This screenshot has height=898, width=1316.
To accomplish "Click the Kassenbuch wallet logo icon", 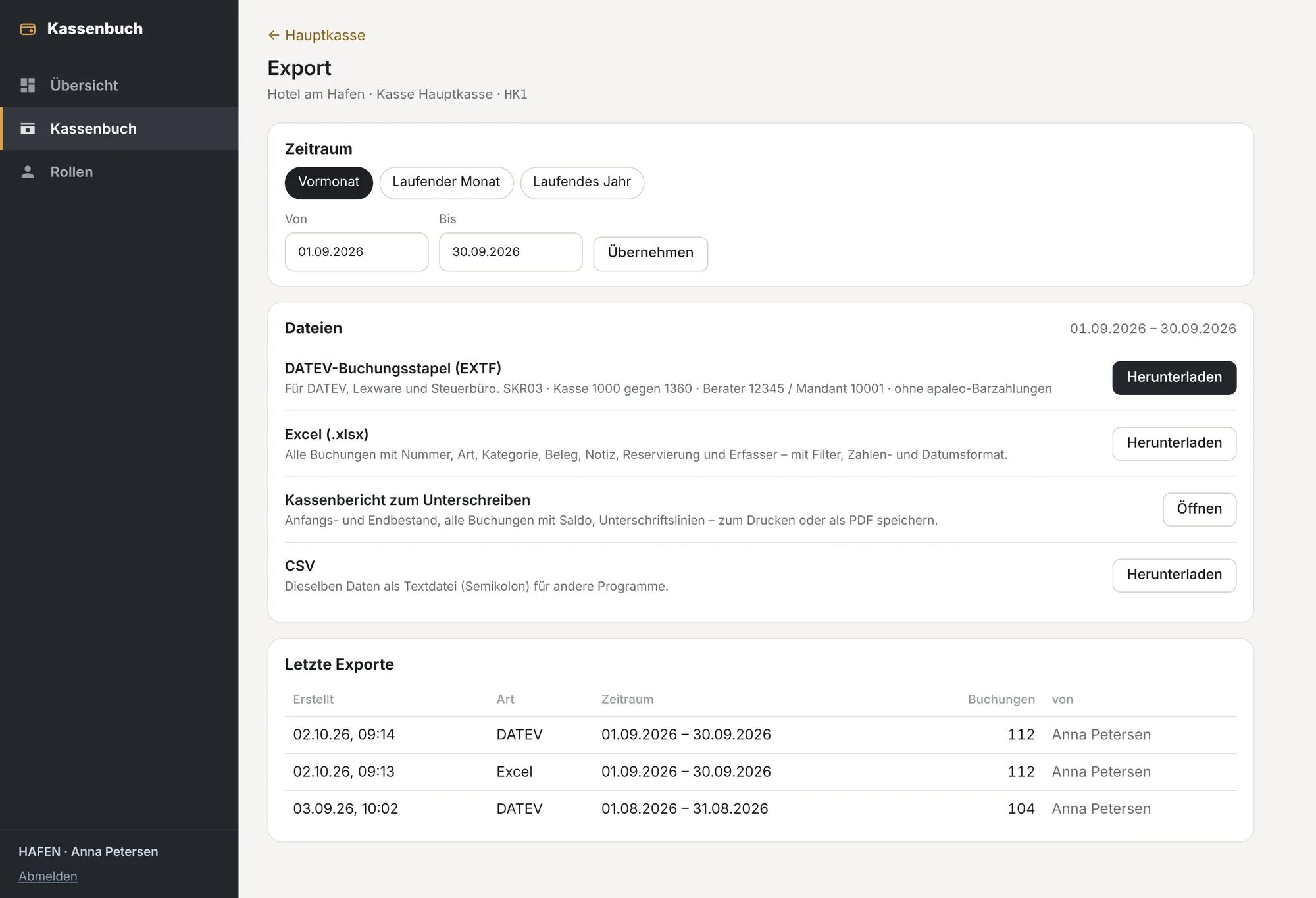I will click(28, 29).
